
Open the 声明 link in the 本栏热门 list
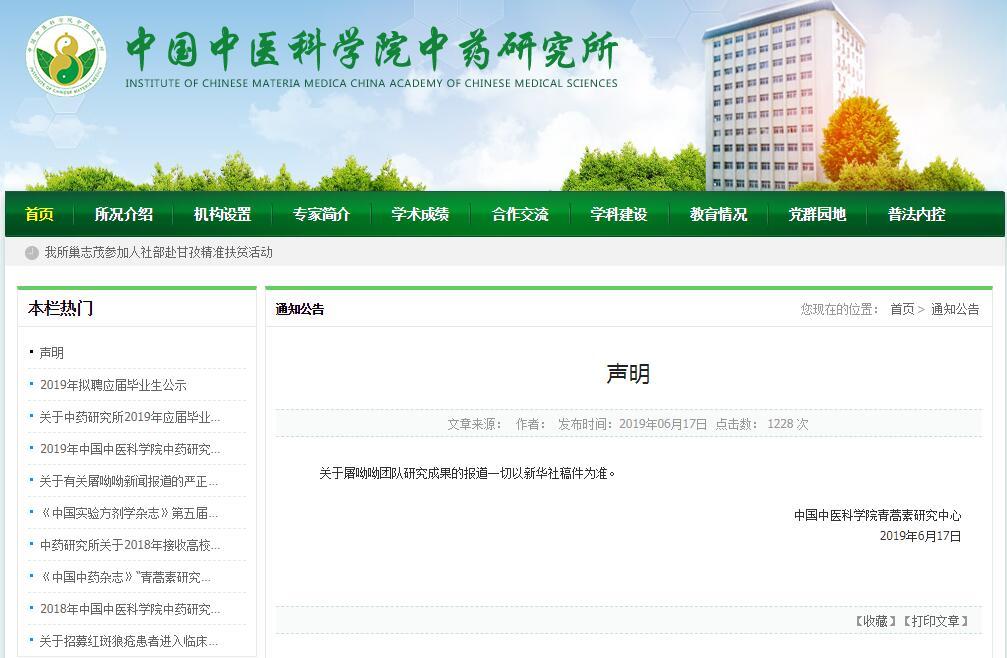click(51, 353)
